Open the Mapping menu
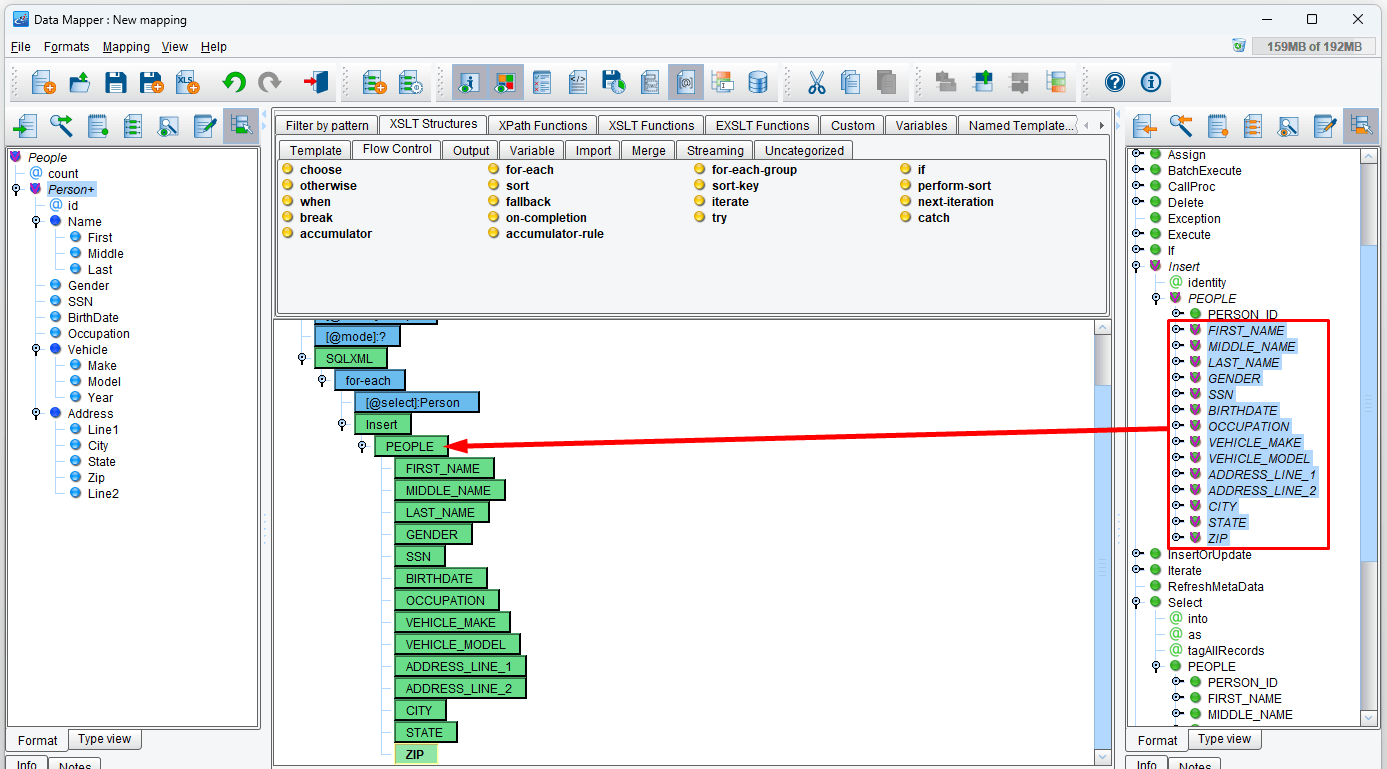This screenshot has width=1387, height=769. tap(126, 46)
